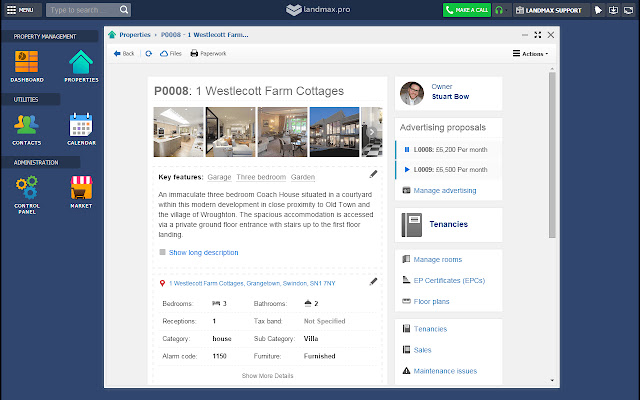Click the monitor screen icon in top bar
This screenshot has height=400, width=640.
629,10
